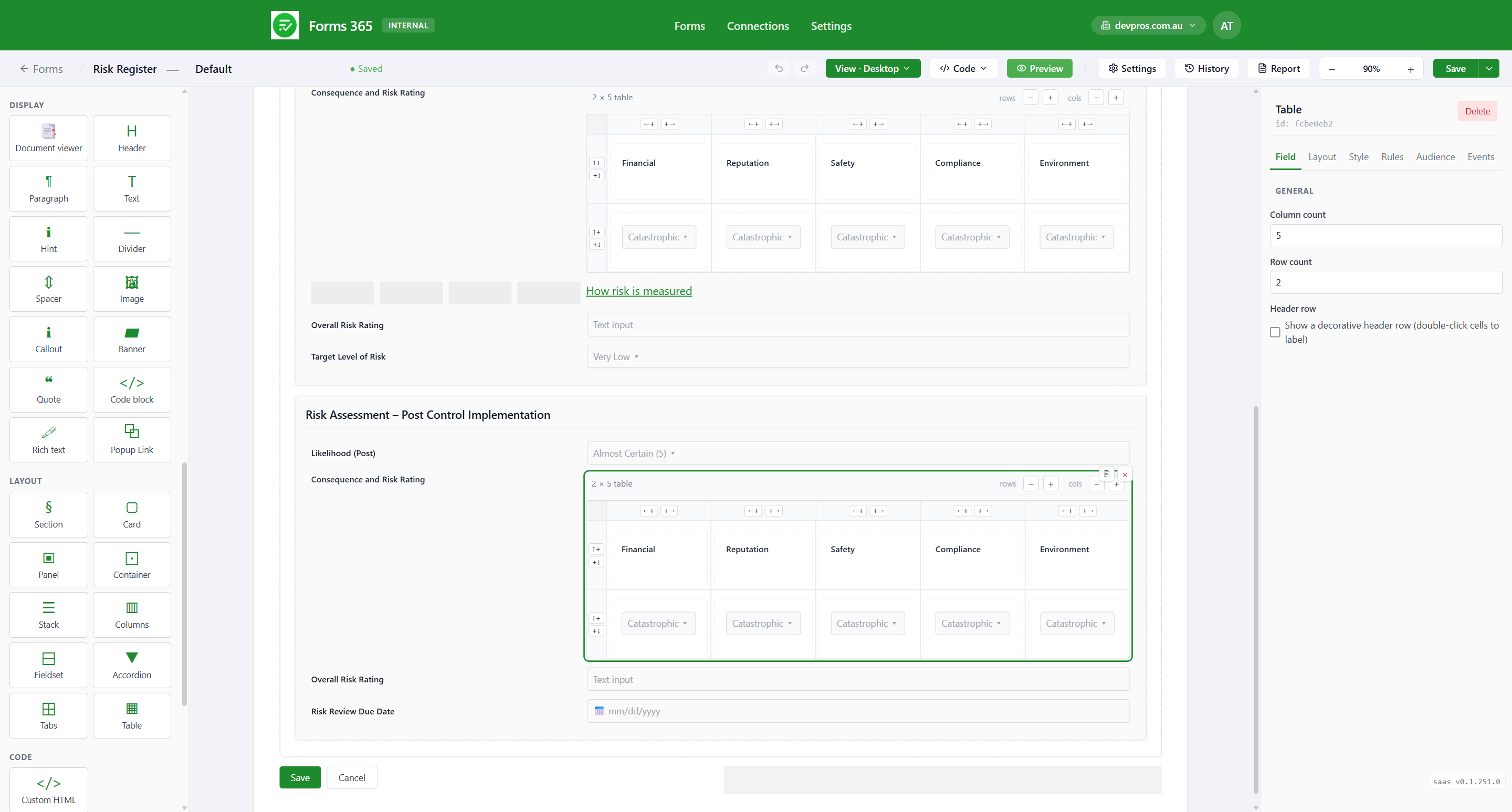Click the Forms 365 logo
Screen dimensions: 1512x812
[285, 25]
